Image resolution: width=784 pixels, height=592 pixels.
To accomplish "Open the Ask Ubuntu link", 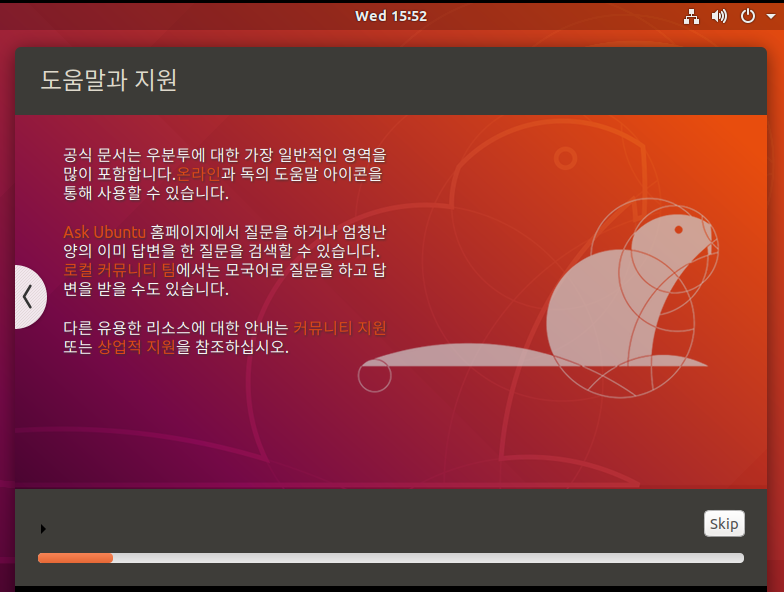I will (104, 232).
